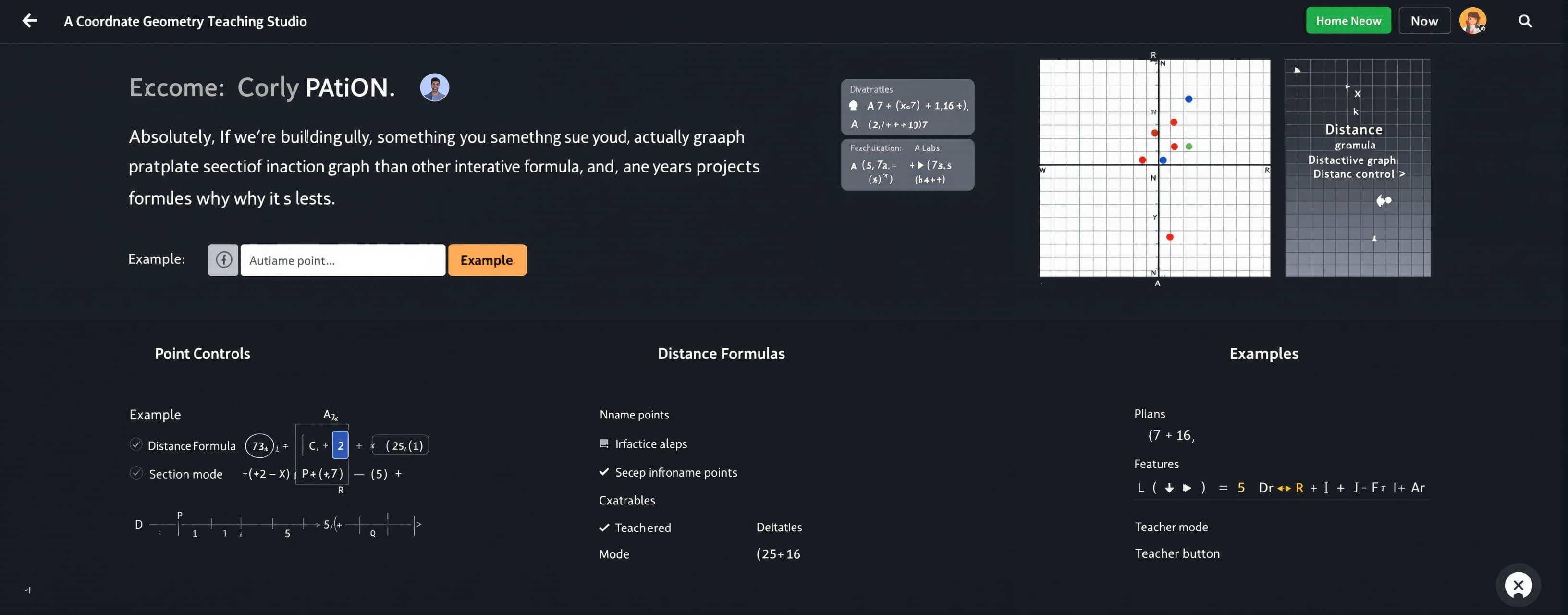This screenshot has height=615, width=1568.
Task: Click the profile picture beside Corly PAtiON
Action: 435,87
